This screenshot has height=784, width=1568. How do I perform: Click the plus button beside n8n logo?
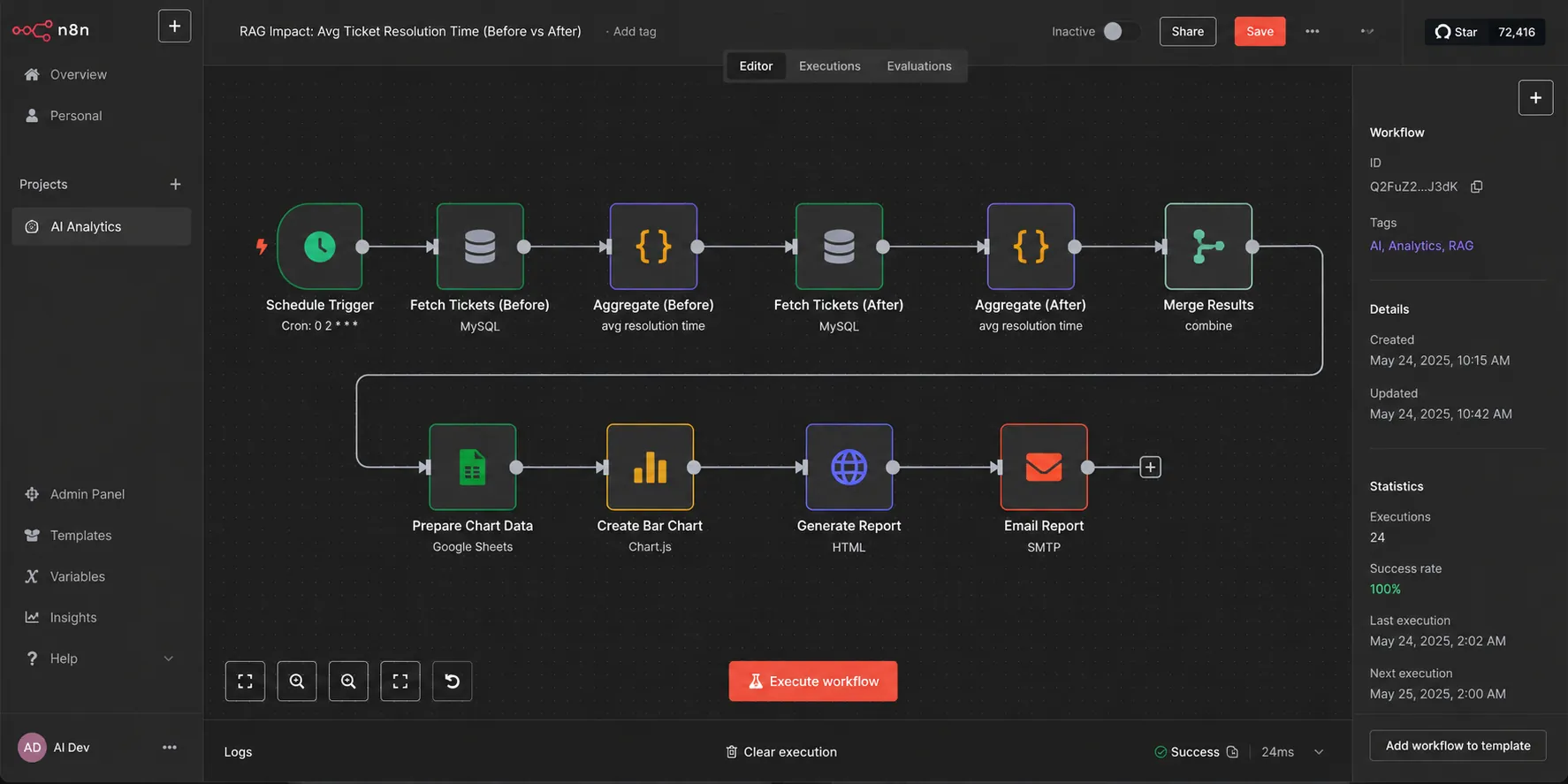(x=174, y=27)
